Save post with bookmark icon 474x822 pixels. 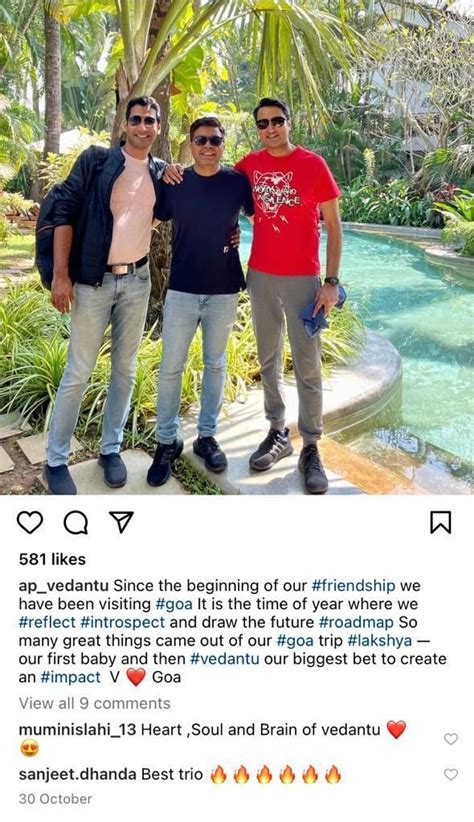[440, 522]
